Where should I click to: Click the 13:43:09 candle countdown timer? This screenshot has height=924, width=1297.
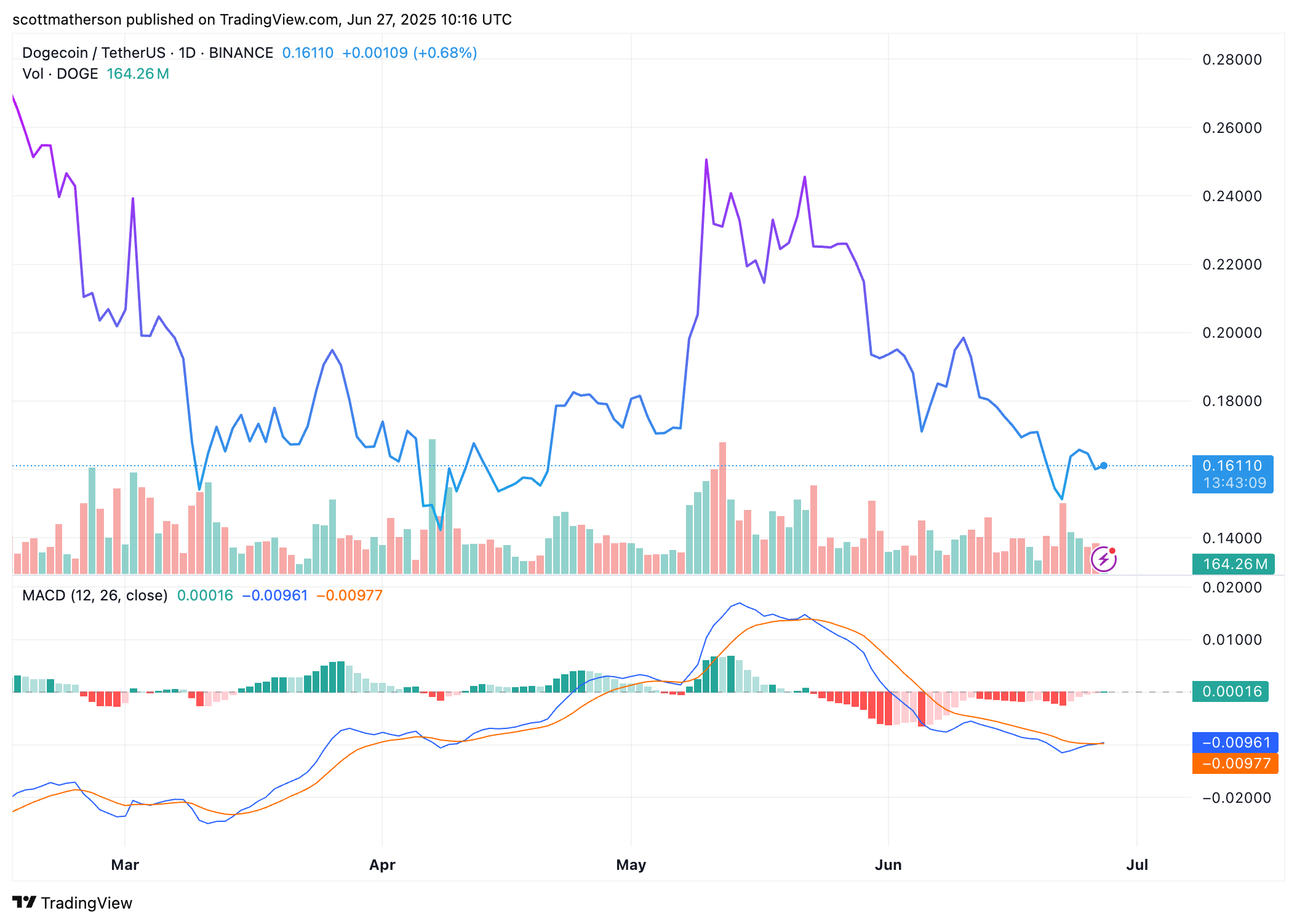[x=1232, y=484]
